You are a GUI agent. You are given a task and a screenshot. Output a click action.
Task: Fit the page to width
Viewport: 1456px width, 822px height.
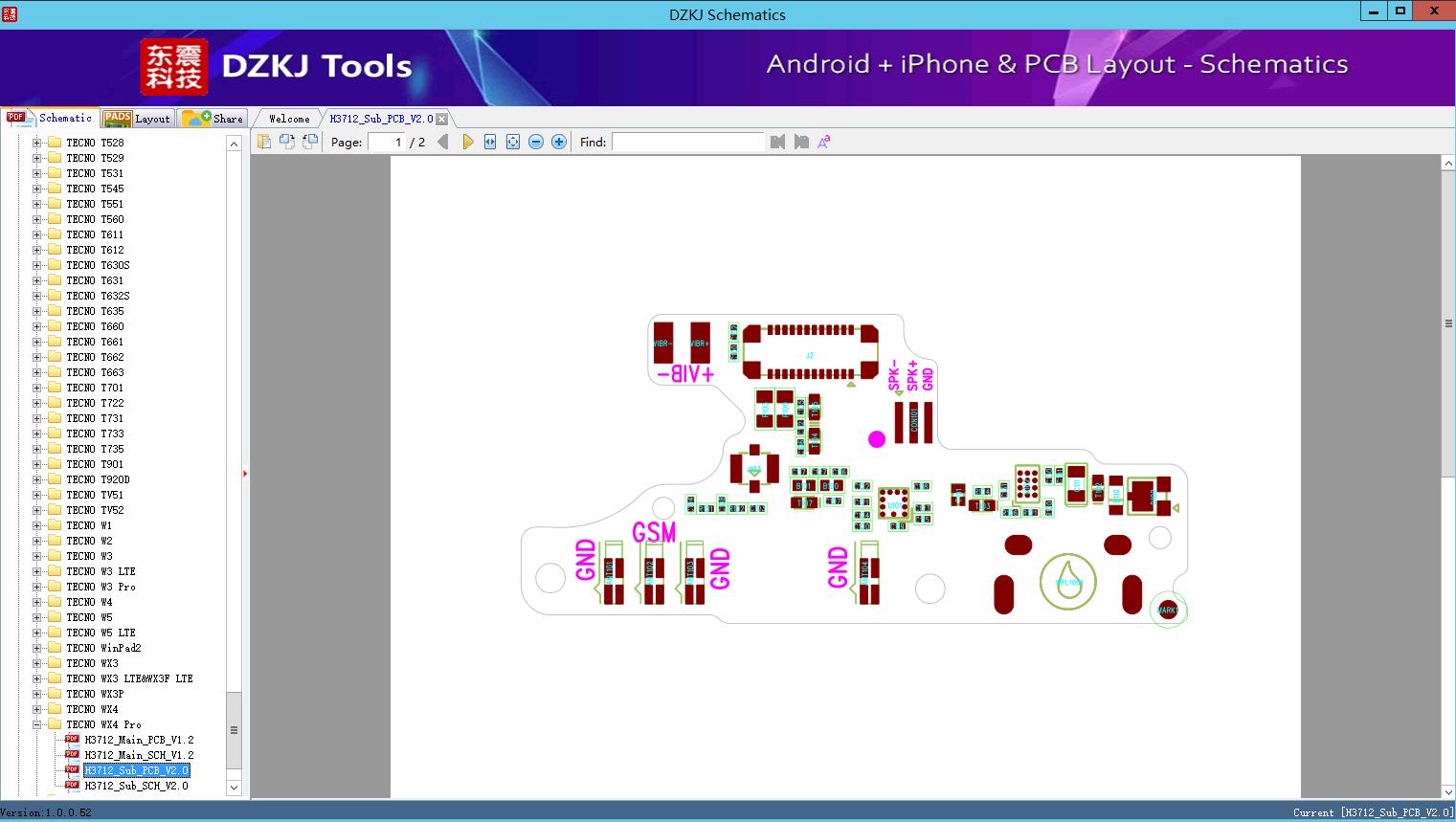490,142
